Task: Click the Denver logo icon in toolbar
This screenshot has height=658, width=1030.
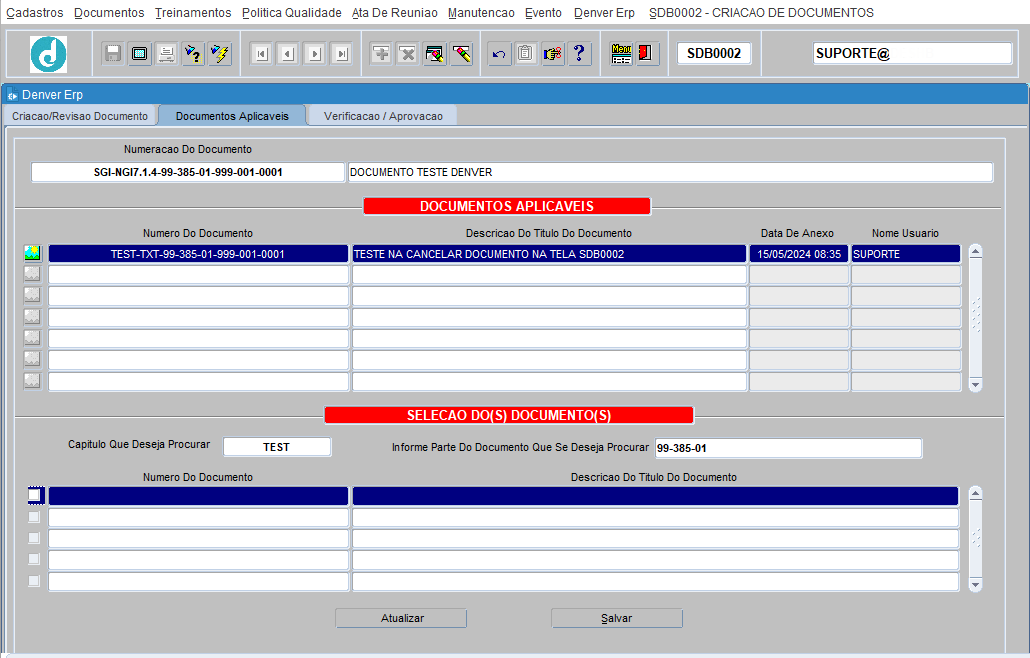Action: (x=48, y=53)
